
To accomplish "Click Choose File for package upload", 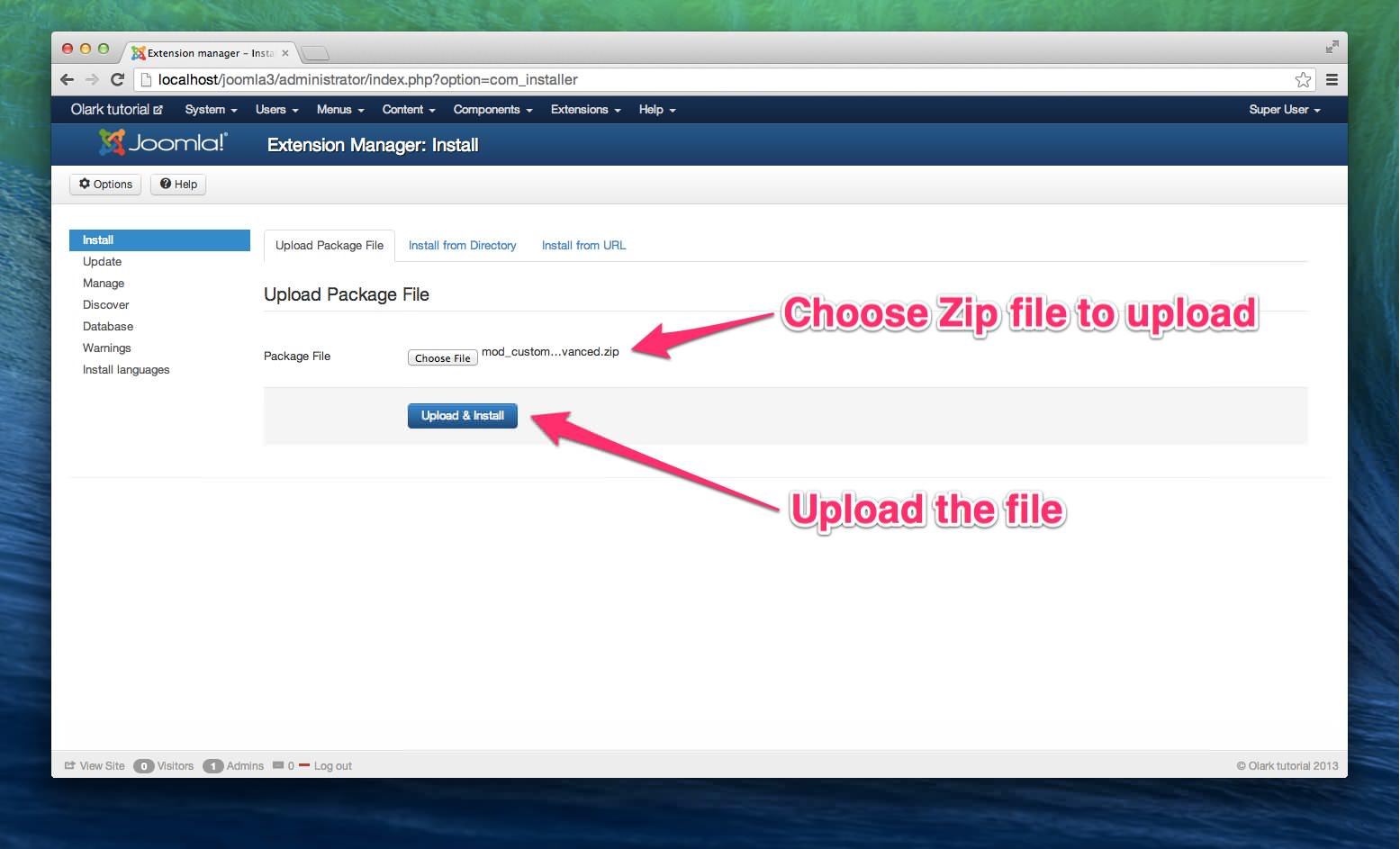I will pos(442,358).
